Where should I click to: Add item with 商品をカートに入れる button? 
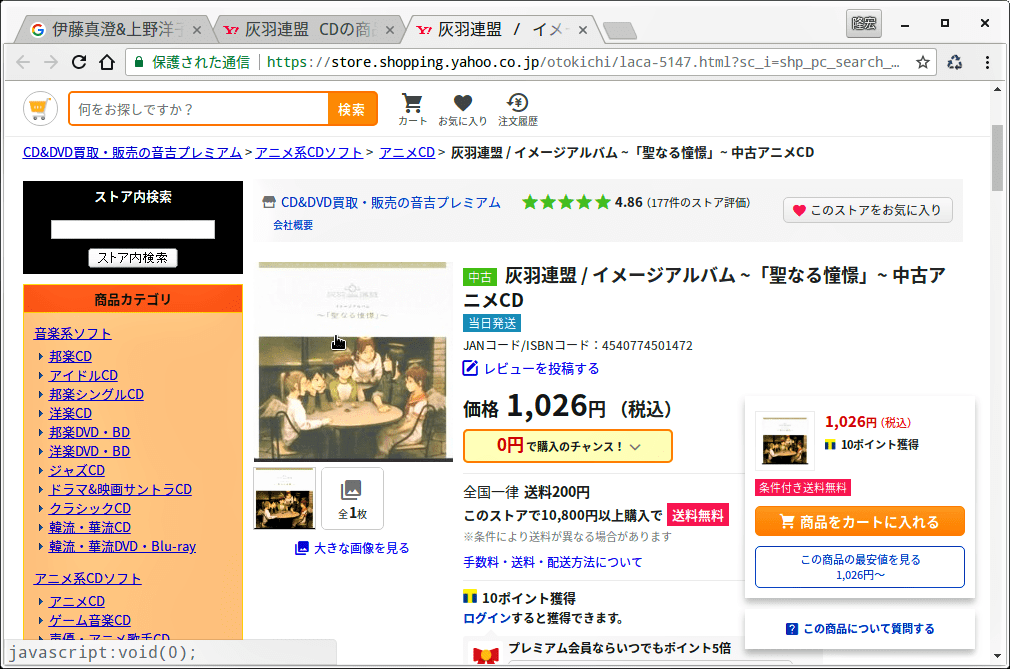[859, 522]
